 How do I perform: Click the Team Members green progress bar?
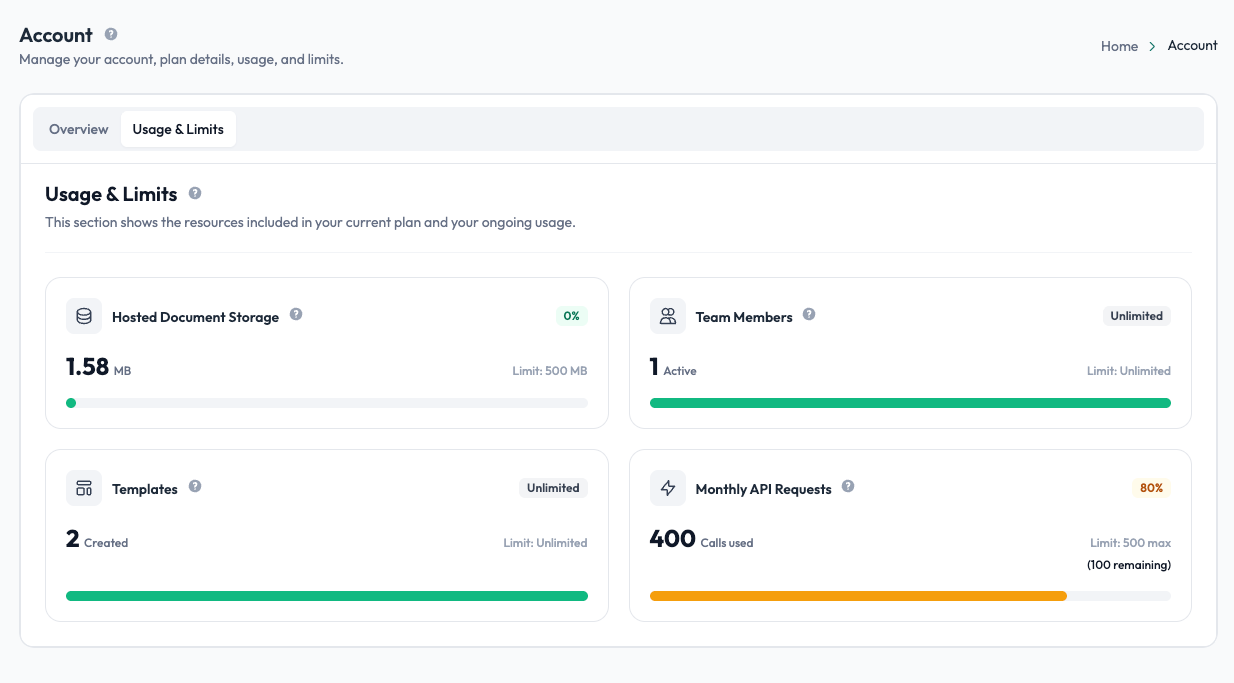click(x=910, y=403)
